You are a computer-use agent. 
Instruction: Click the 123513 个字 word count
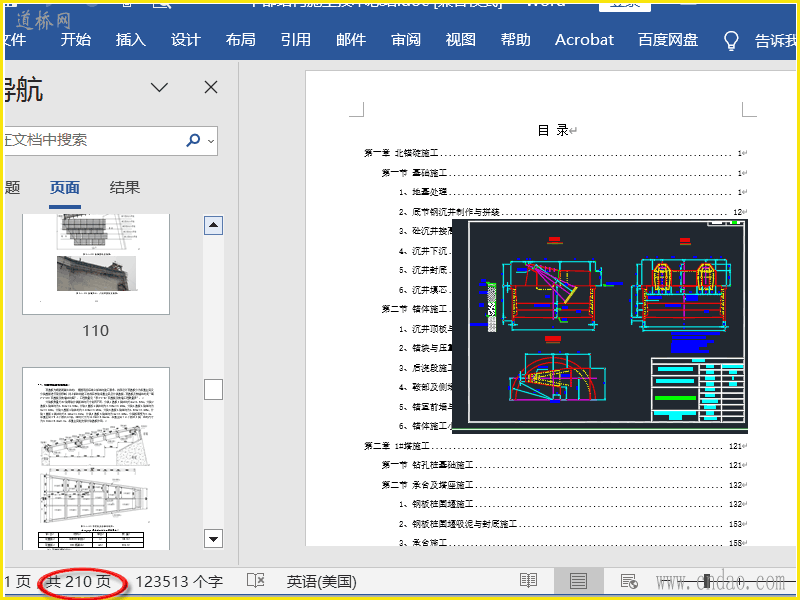179,581
